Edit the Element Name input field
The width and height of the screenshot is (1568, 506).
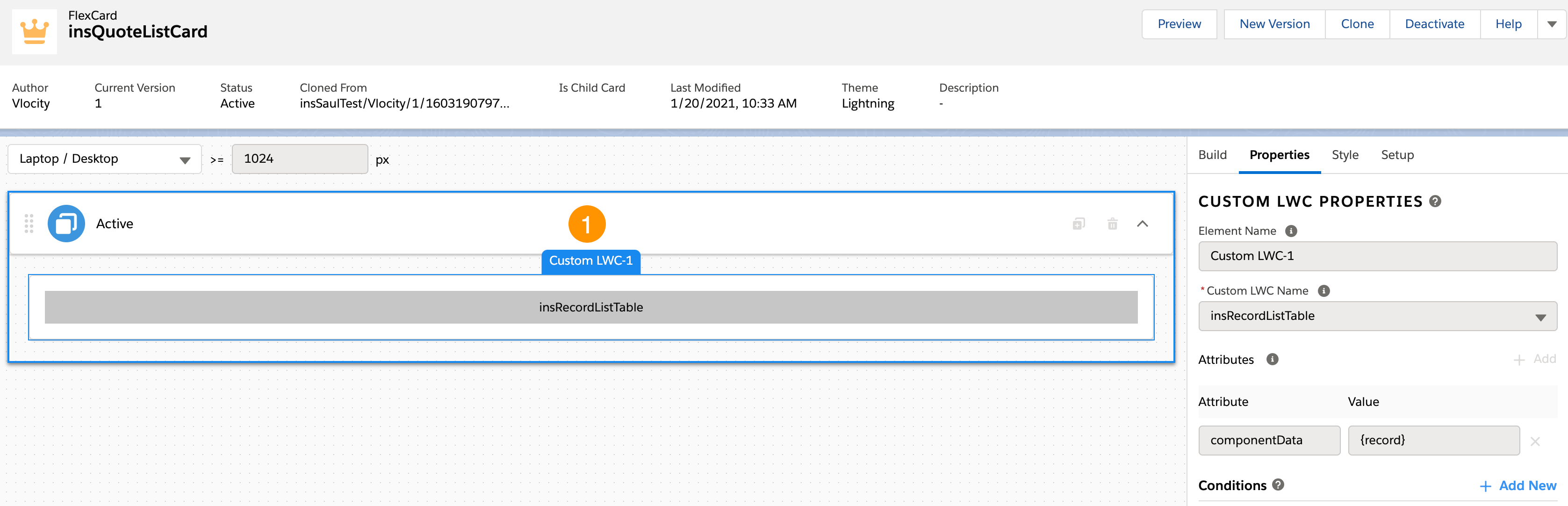point(1377,256)
